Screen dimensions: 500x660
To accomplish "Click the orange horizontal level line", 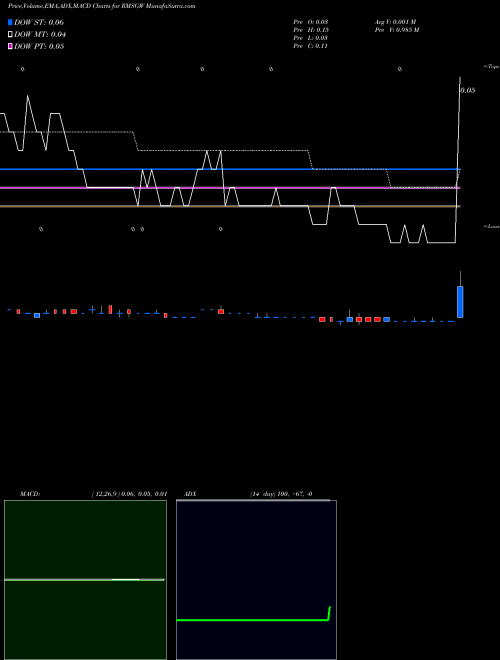I will (229, 206).
